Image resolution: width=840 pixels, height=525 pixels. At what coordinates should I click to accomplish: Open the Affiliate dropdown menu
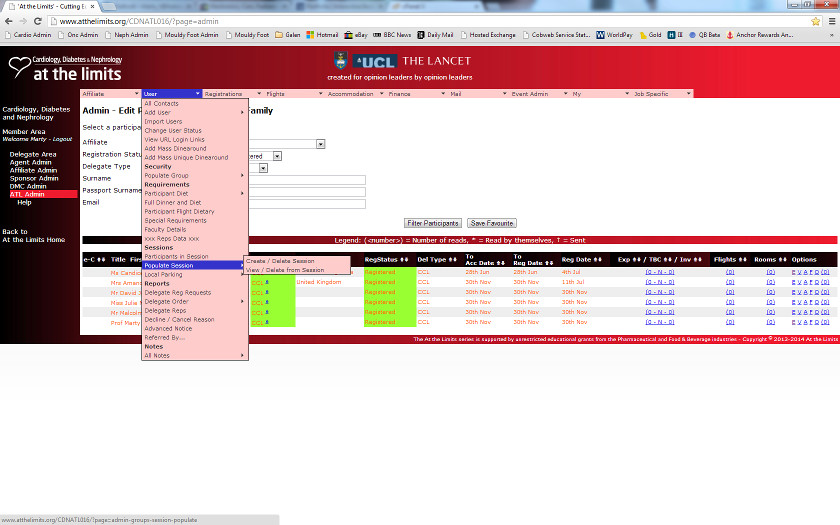(110, 94)
